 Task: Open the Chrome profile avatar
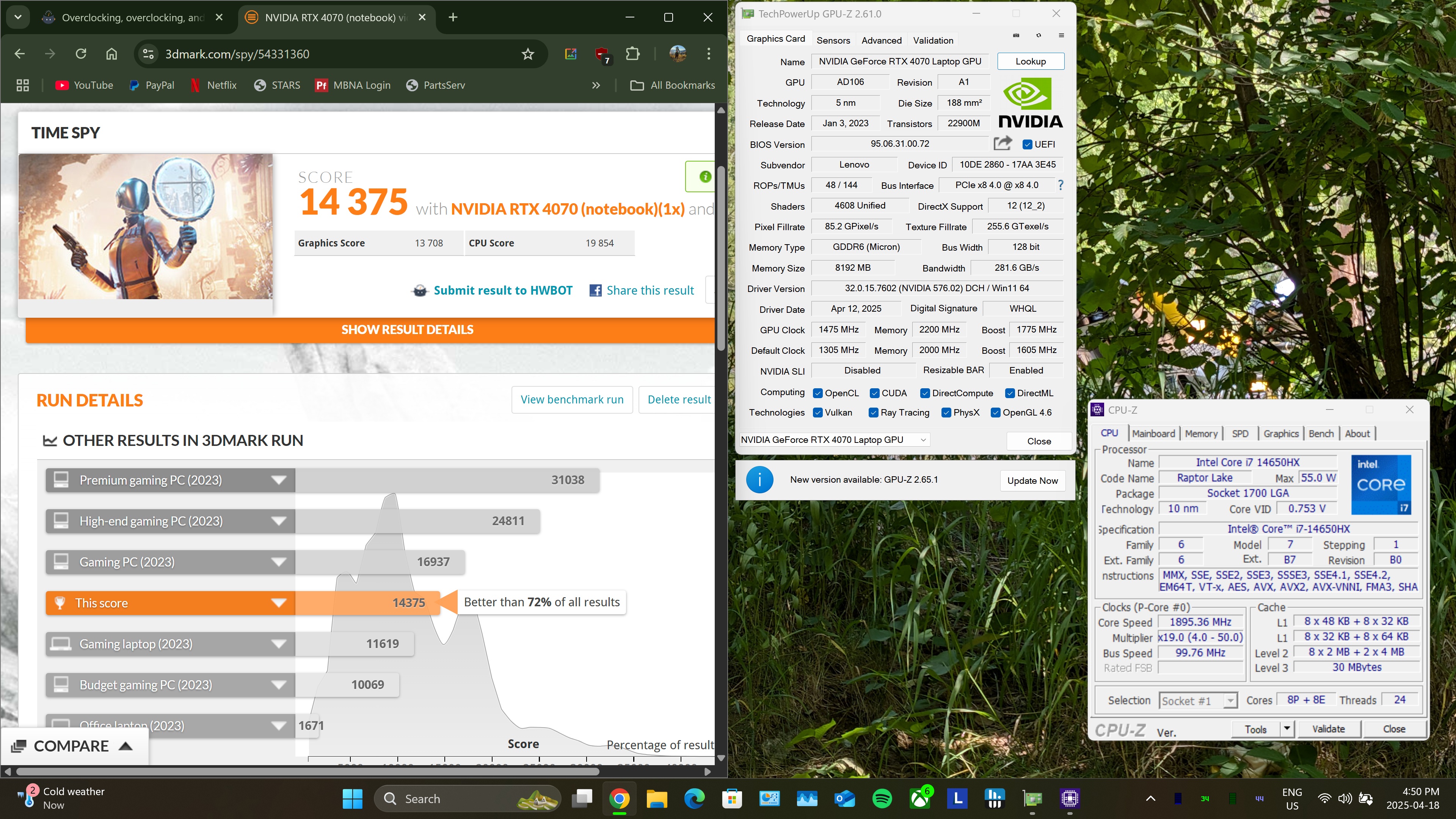coord(678,54)
